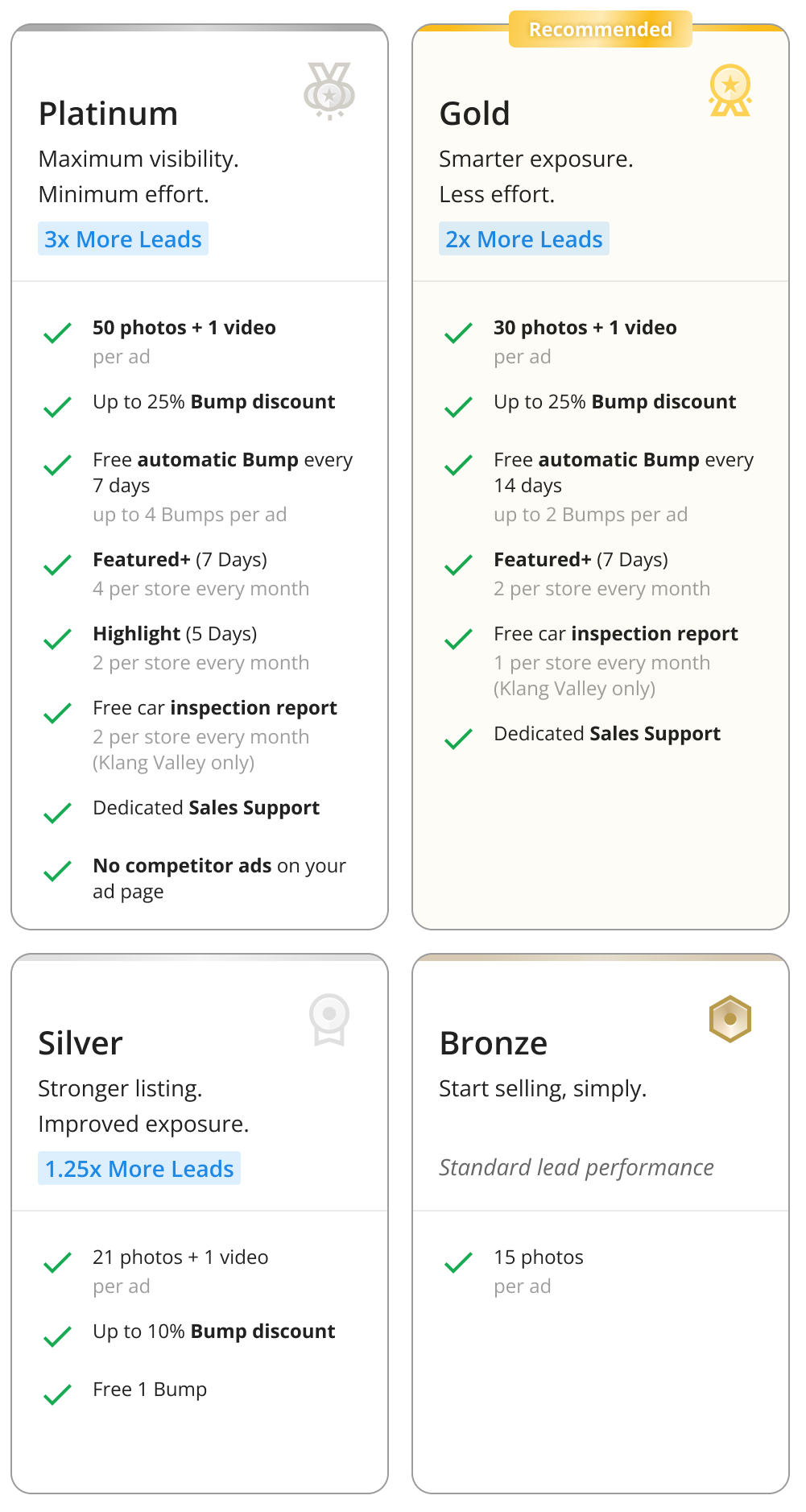Click checkmark beside Platinum 50 photos feature

[57, 333]
